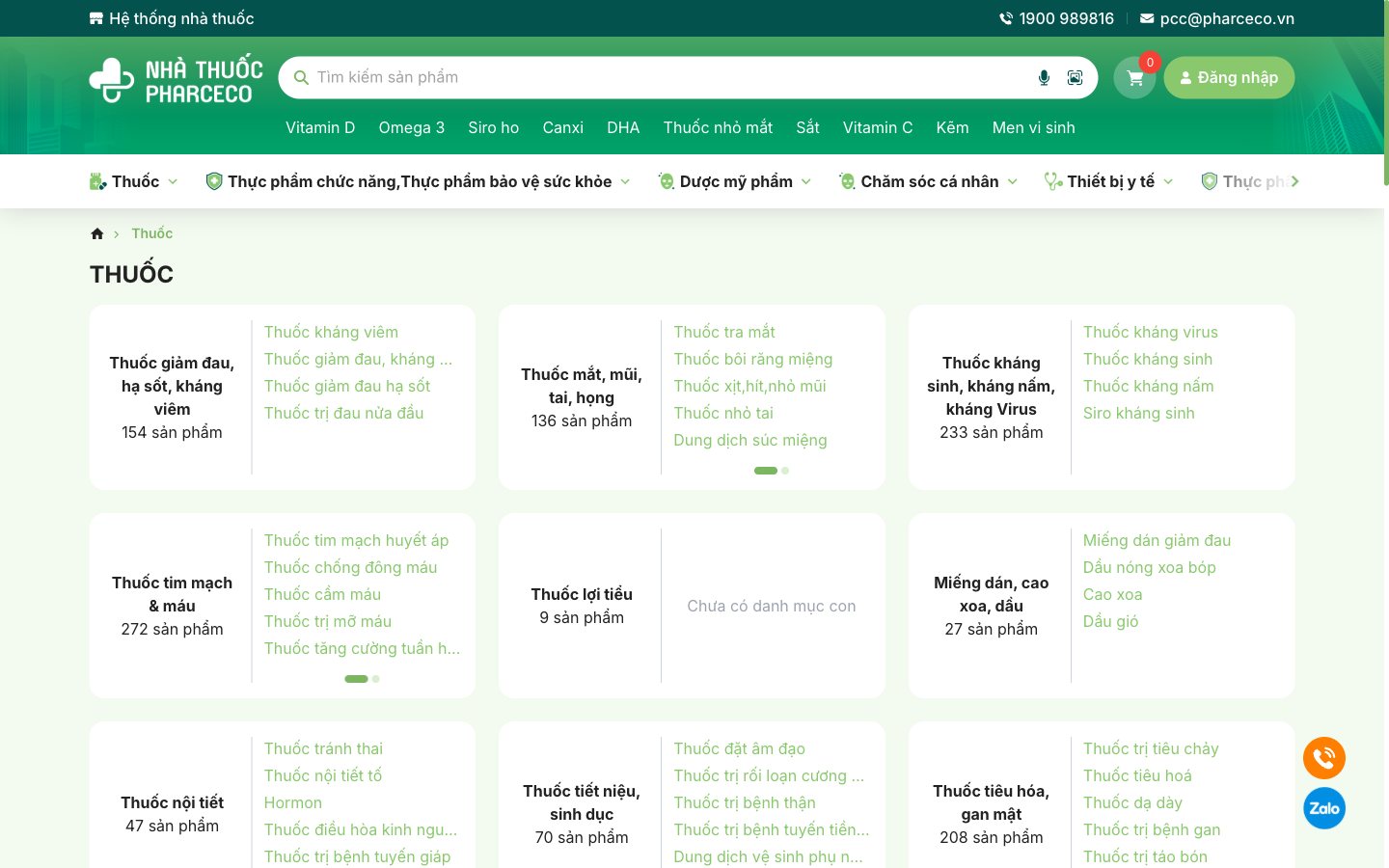Open Thuốc trị tiêu chảy subcategory
1389x868 pixels.
coord(1151,748)
